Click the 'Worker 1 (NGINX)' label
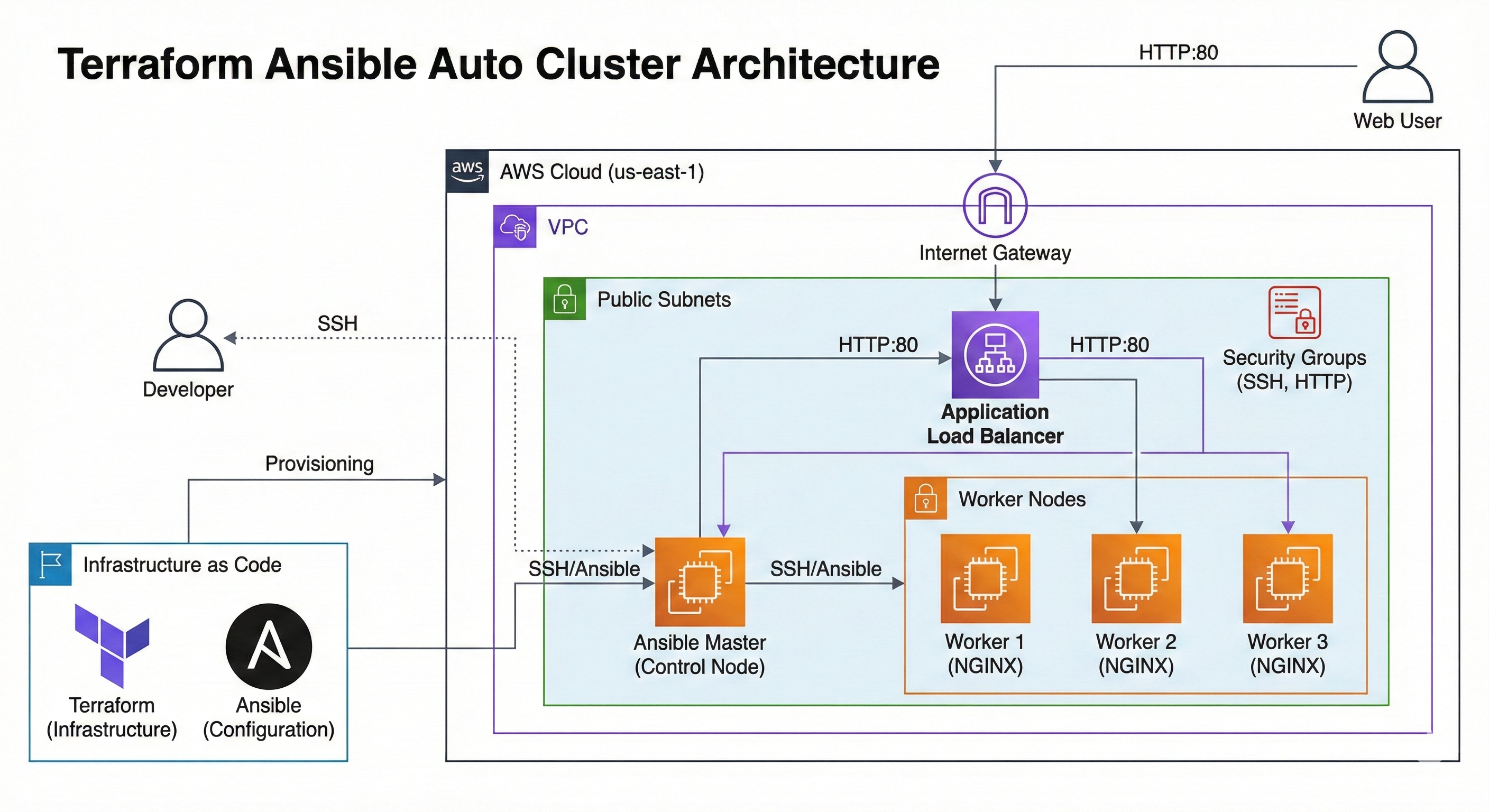This screenshot has width=1489, height=812. [x=985, y=653]
